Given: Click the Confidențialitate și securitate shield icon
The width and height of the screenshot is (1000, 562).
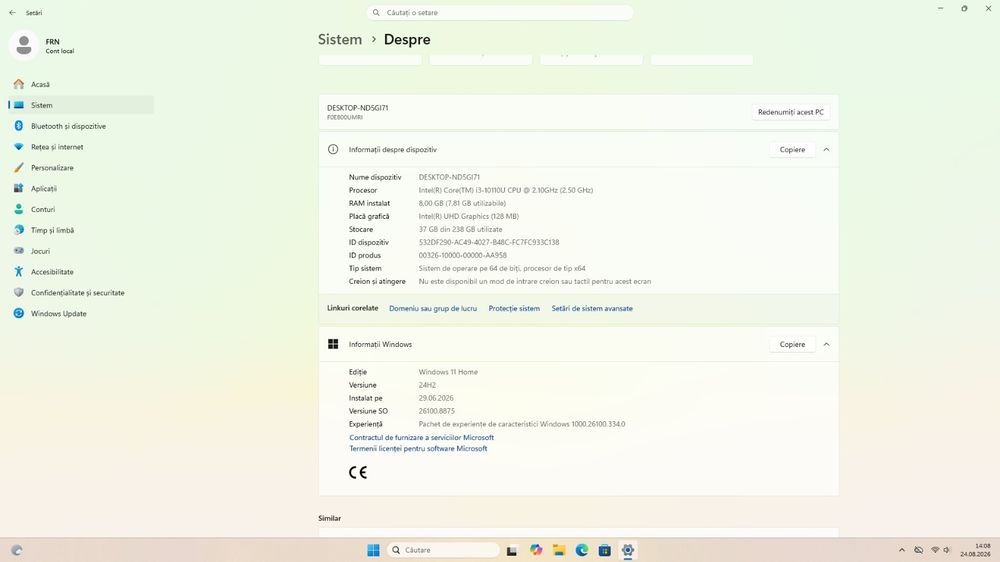Looking at the screenshot, I should click(18, 293).
